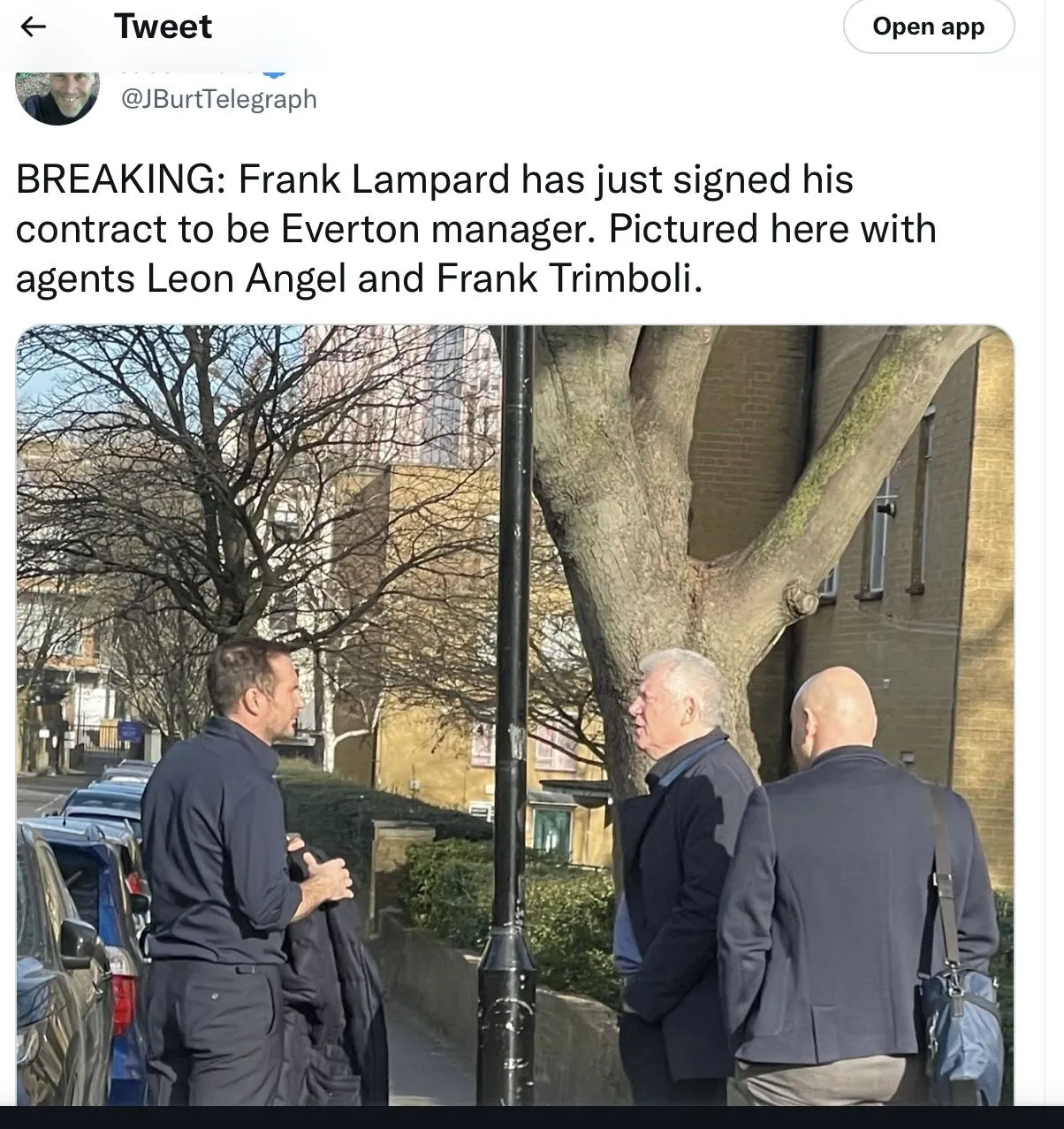
Task: Tap the black lamp post in the photo
Action: click(x=510, y=716)
